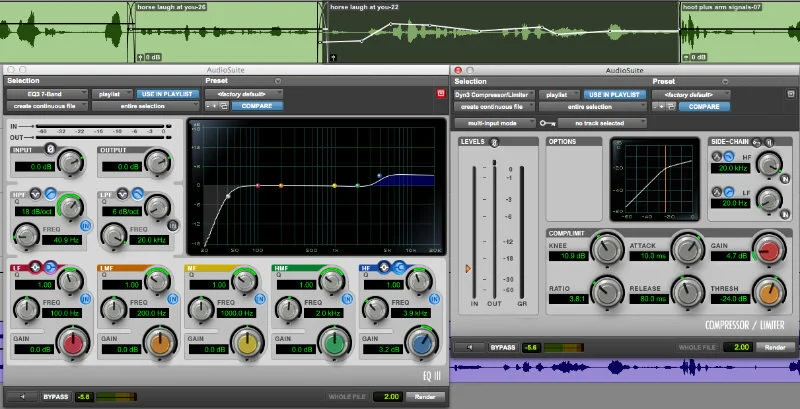Click the horse laugh at you-22 audio clip

click(503, 32)
